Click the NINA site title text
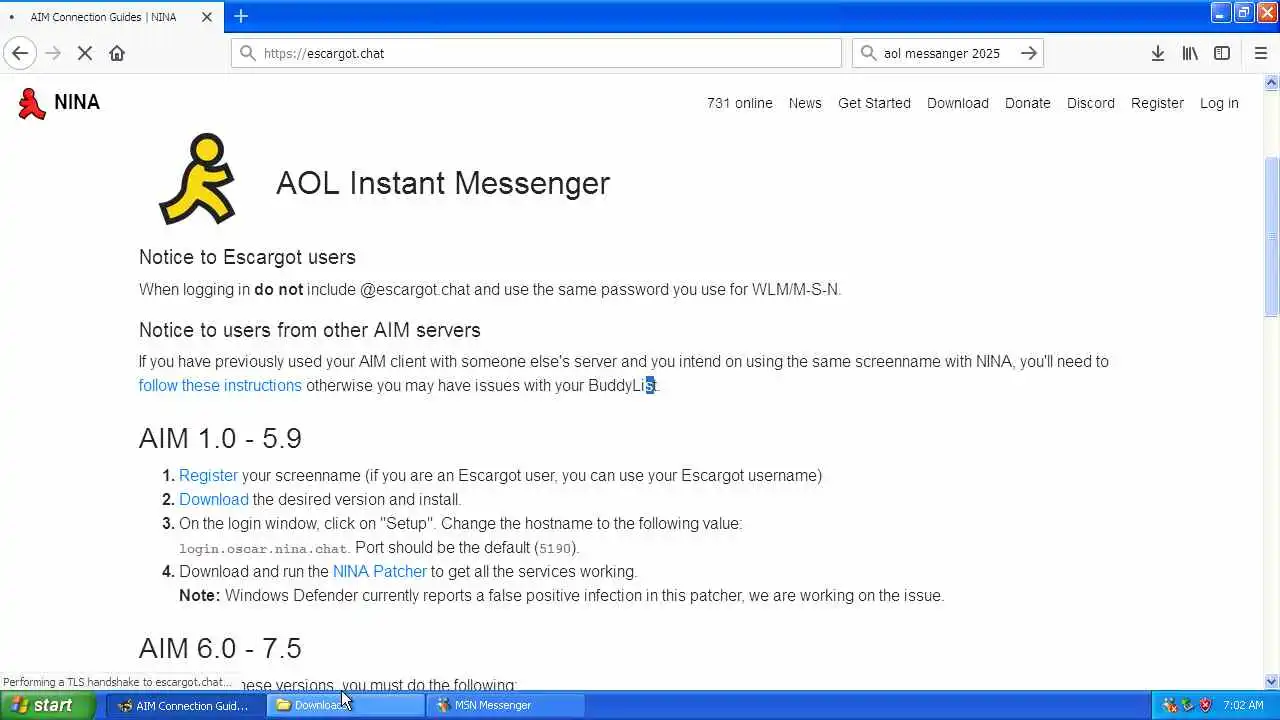 pyautogui.click(x=77, y=102)
